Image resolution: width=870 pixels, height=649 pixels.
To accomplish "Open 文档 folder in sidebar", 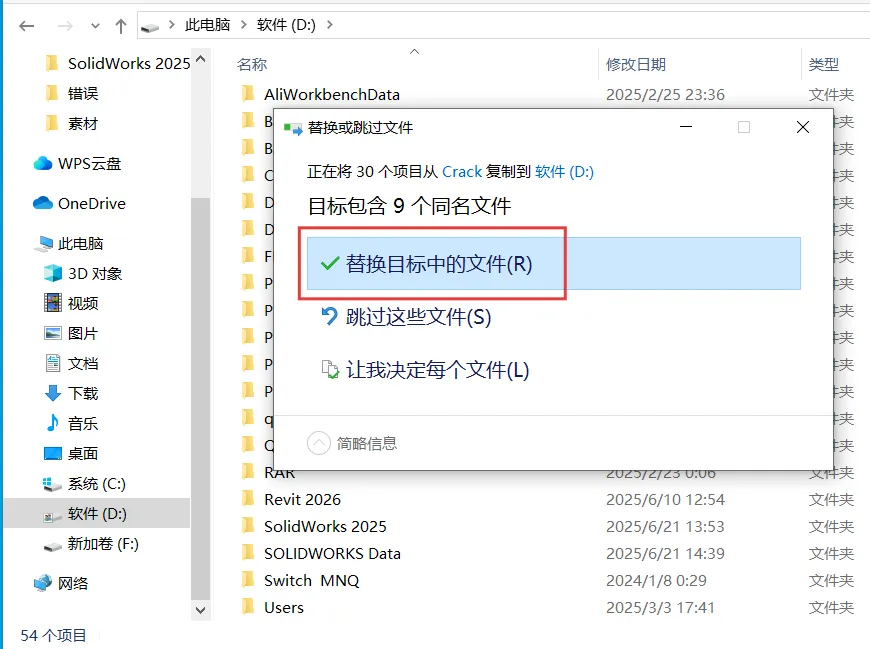I will tap(72, 363).
